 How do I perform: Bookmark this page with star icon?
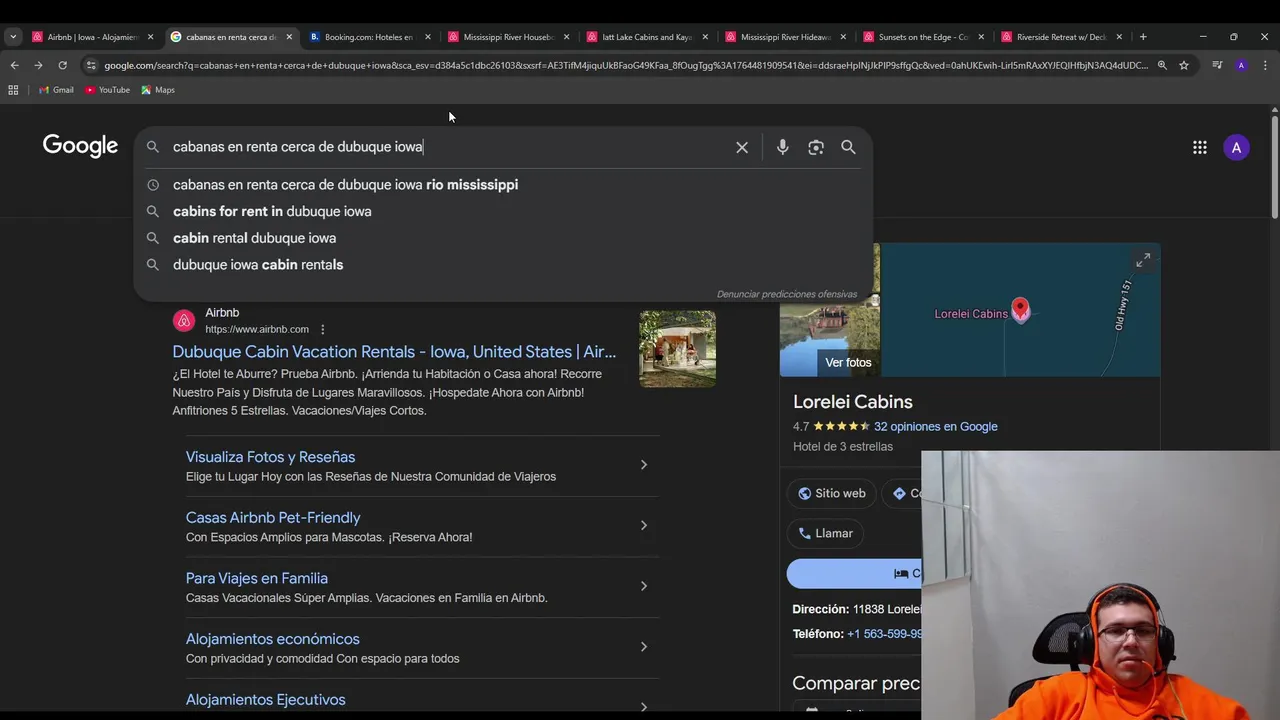1184,65
